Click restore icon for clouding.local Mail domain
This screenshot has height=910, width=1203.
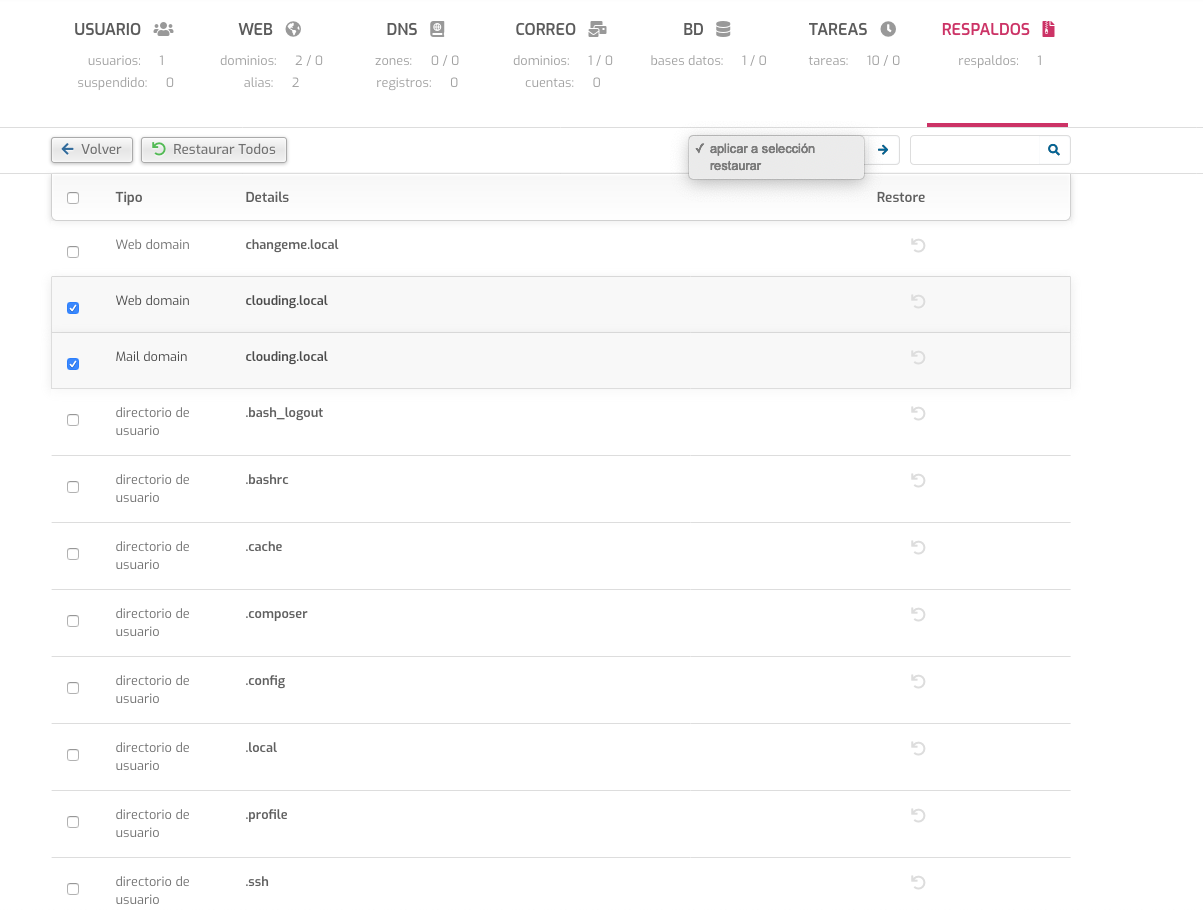[918, 357]
